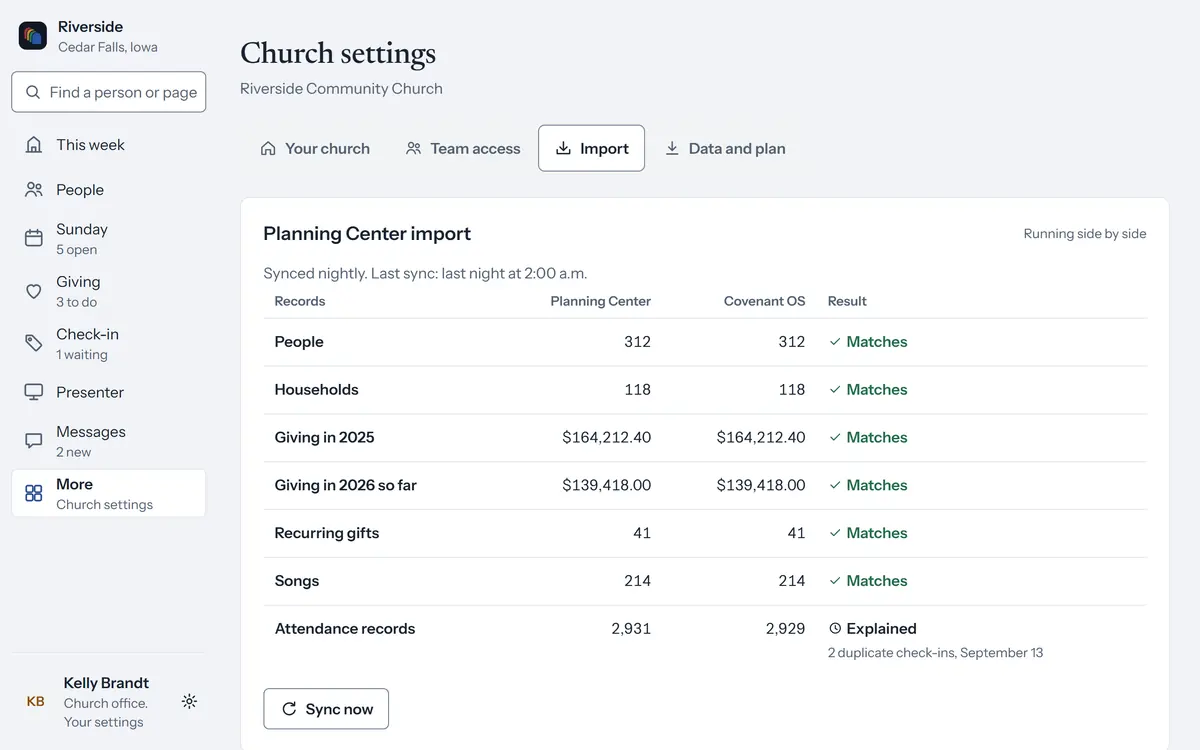
Task: Click the checkmark icon in People row
Action: click(x=835, y=342)
